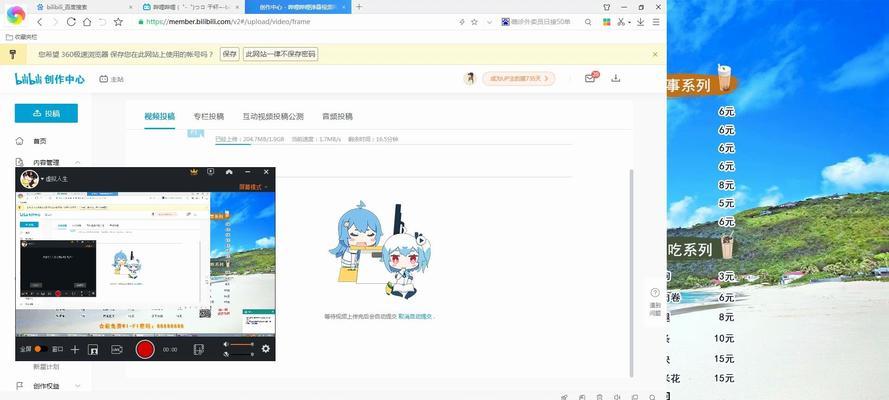Click the star icon inside address bar
889x400 pixels.
475,22
